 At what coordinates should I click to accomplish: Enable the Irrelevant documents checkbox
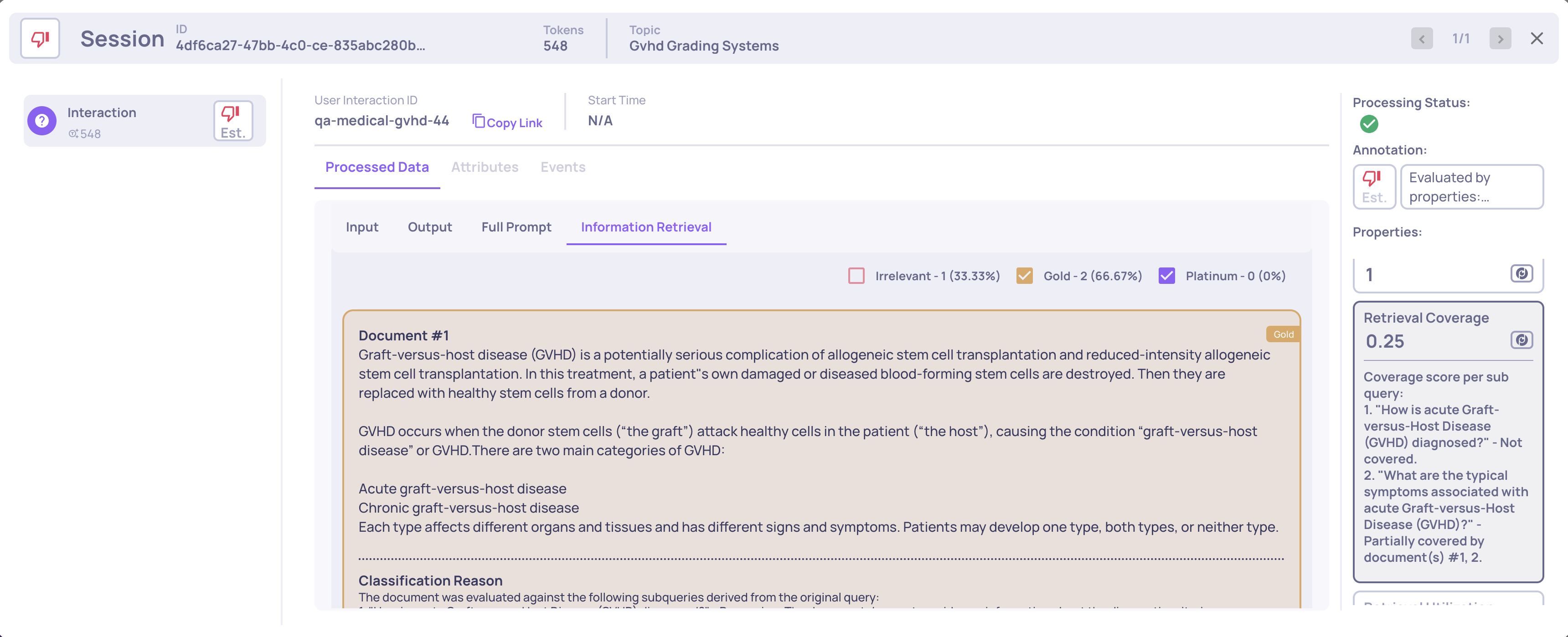856,276
